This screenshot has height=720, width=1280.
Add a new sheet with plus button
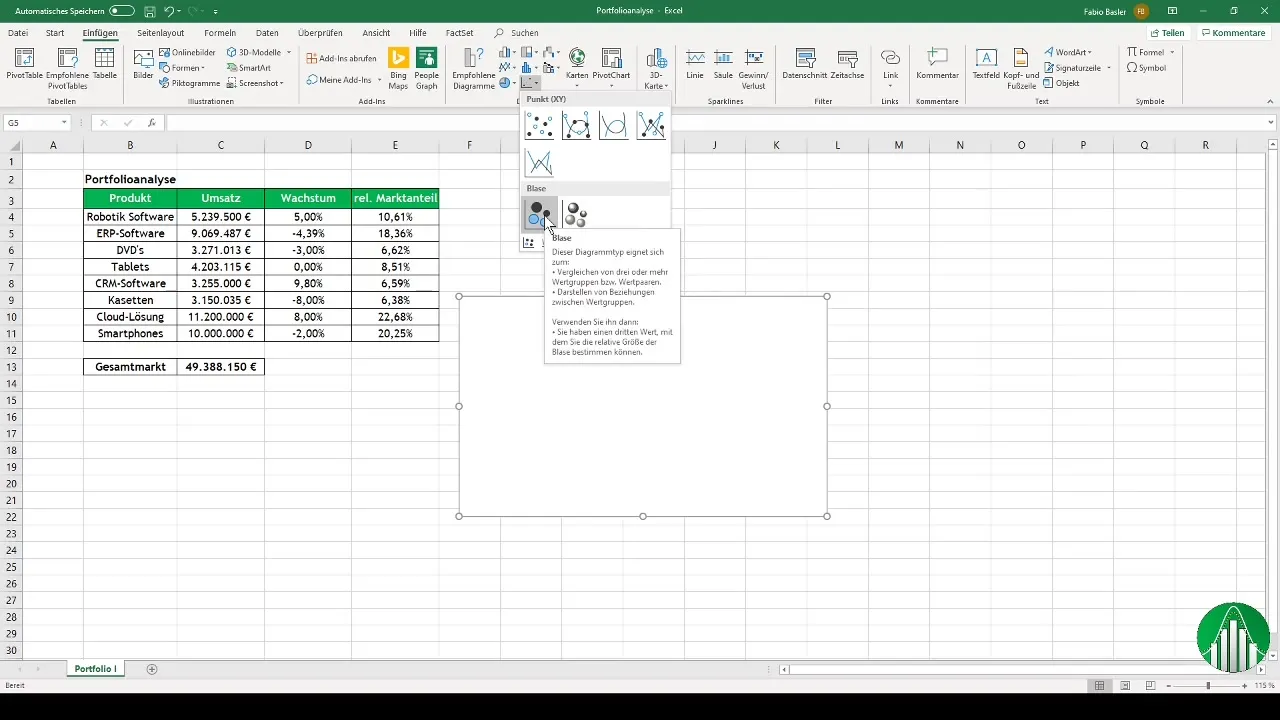pyautogui.click(x=152, y=668)
